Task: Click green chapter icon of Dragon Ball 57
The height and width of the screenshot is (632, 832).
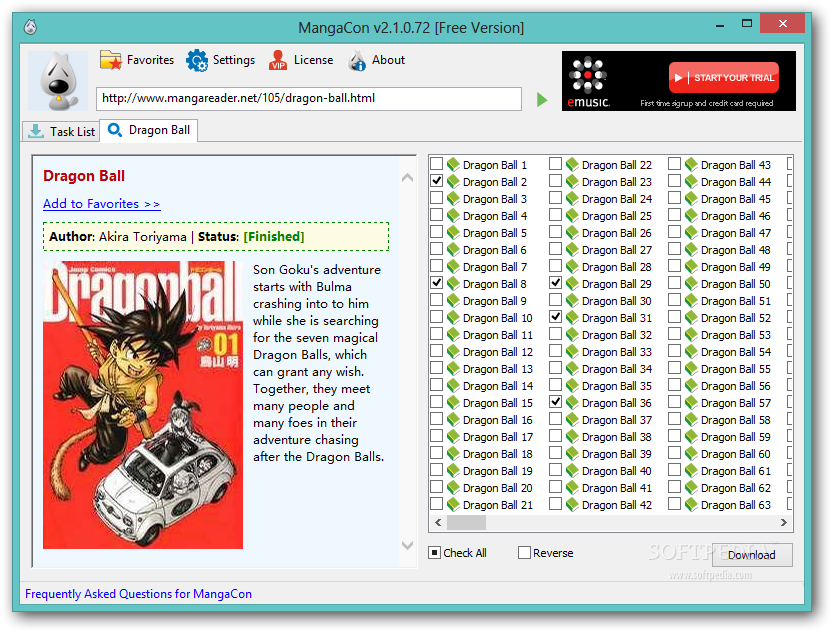Action: click(691, 403)
